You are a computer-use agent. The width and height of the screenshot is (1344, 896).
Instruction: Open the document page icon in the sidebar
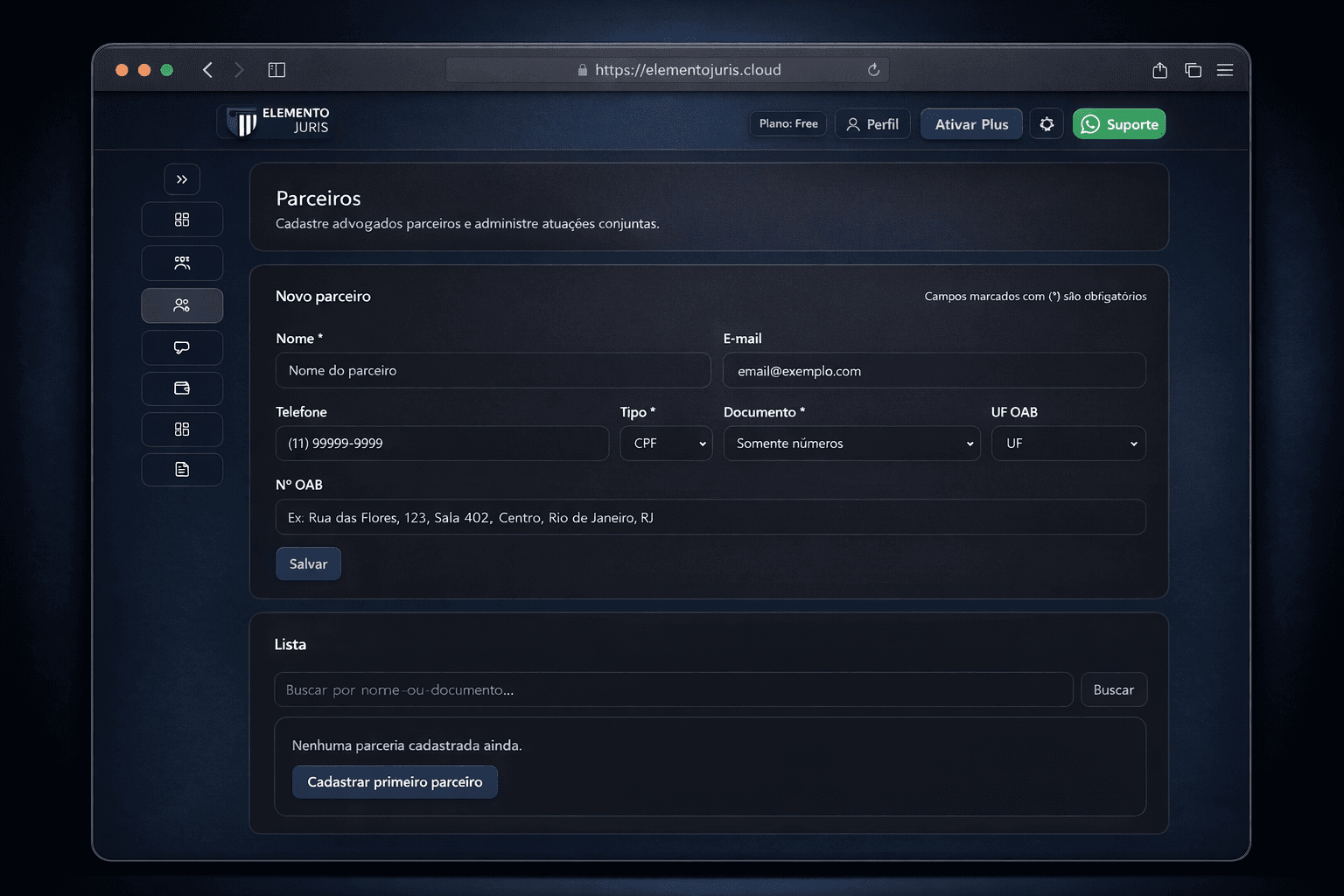coord(182,470)
